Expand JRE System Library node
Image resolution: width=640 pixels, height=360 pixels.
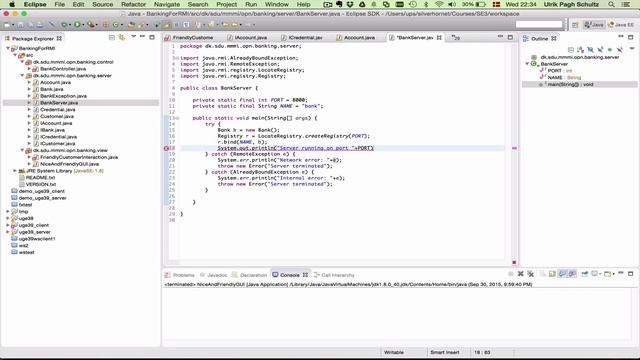click(15, 171)
